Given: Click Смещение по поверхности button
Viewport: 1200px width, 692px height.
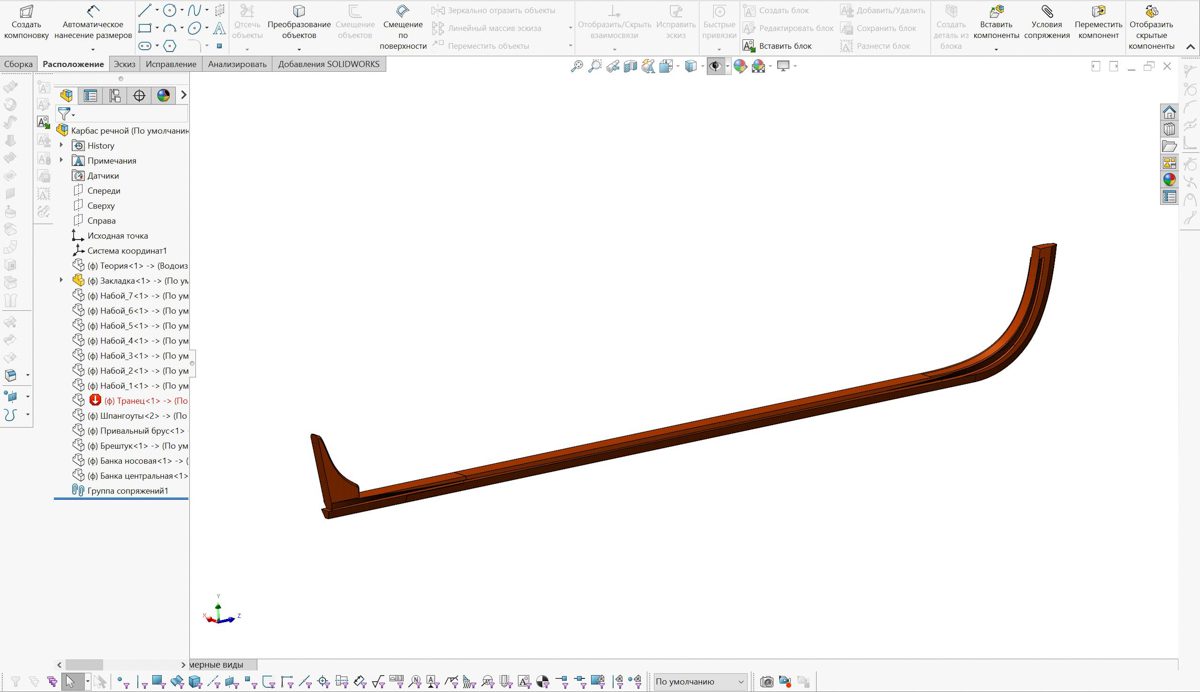Looking at the screenshot, I should tap(403, 11).
